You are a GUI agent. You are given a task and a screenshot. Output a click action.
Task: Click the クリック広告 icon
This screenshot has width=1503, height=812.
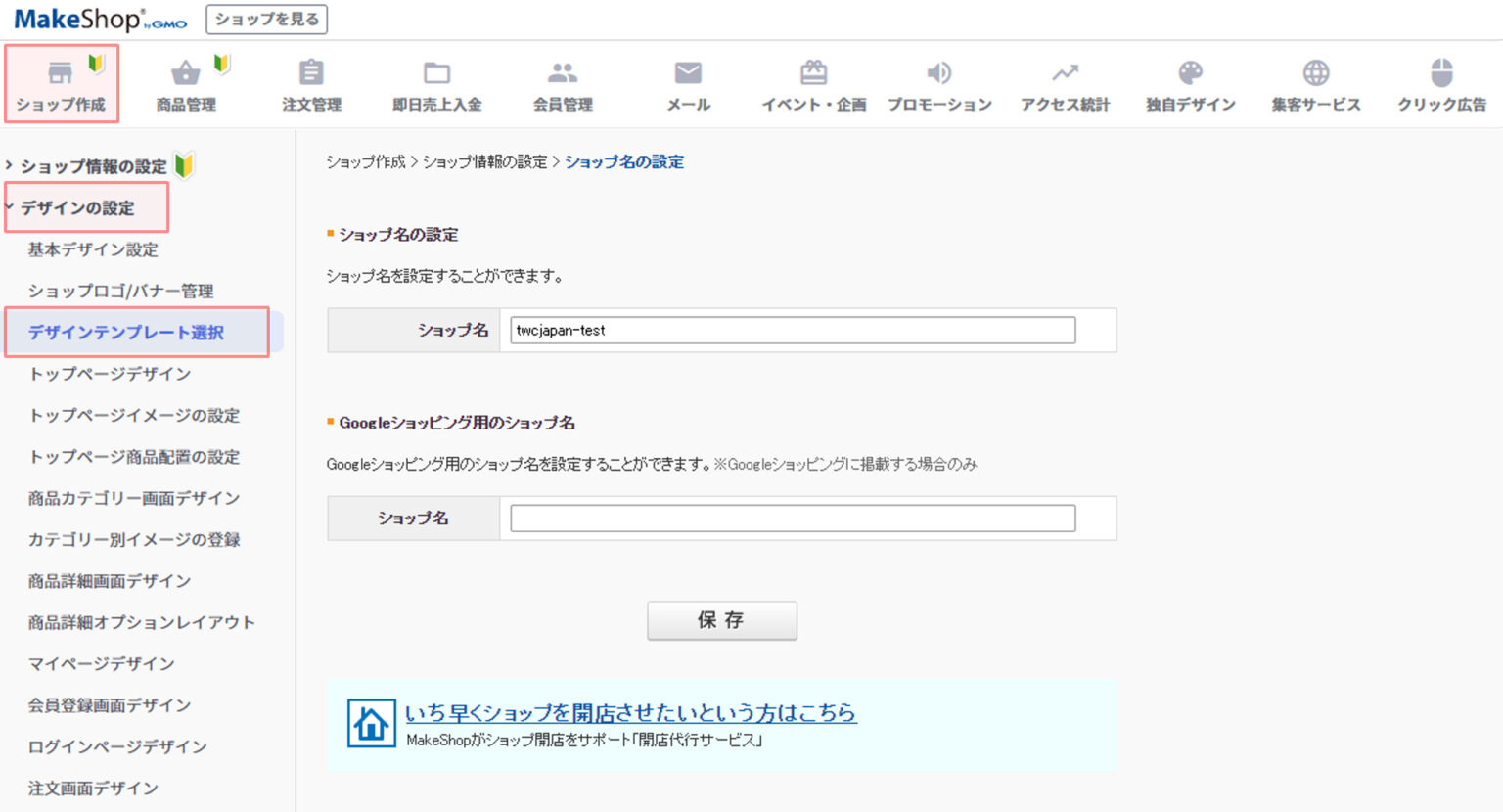pyautogui.click(x=1440, y=83)
